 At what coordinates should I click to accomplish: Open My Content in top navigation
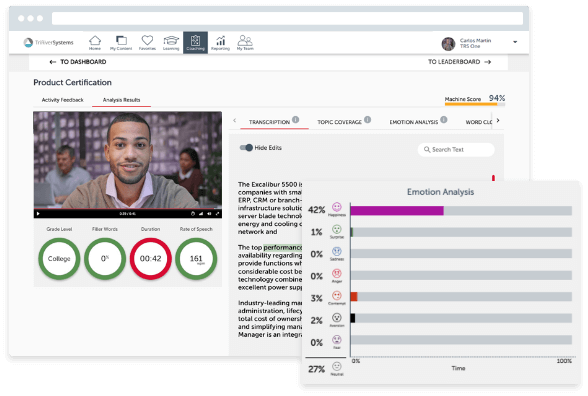coord(121,42)
